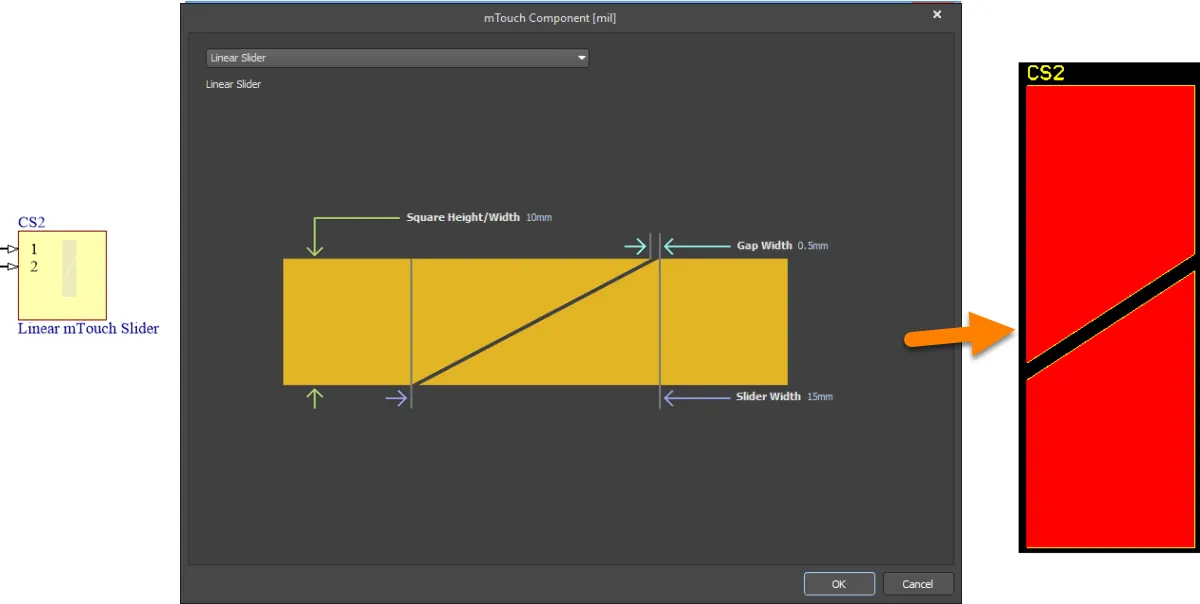Click the OK button
This screenshot has height=604, width=1200.
[839, 584]
